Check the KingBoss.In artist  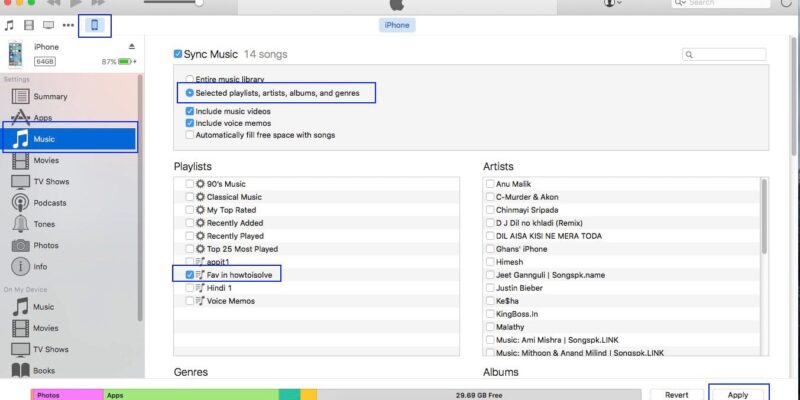[490, 314]
